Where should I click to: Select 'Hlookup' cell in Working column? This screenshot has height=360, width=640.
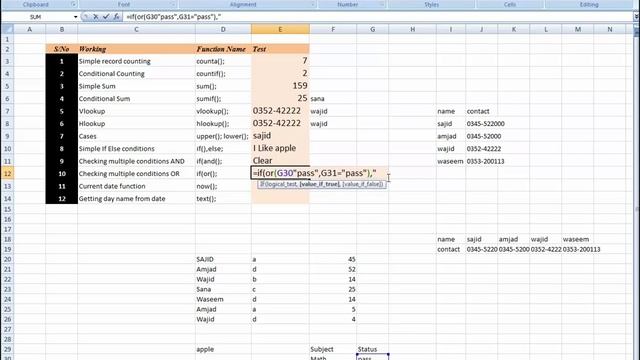136,124
